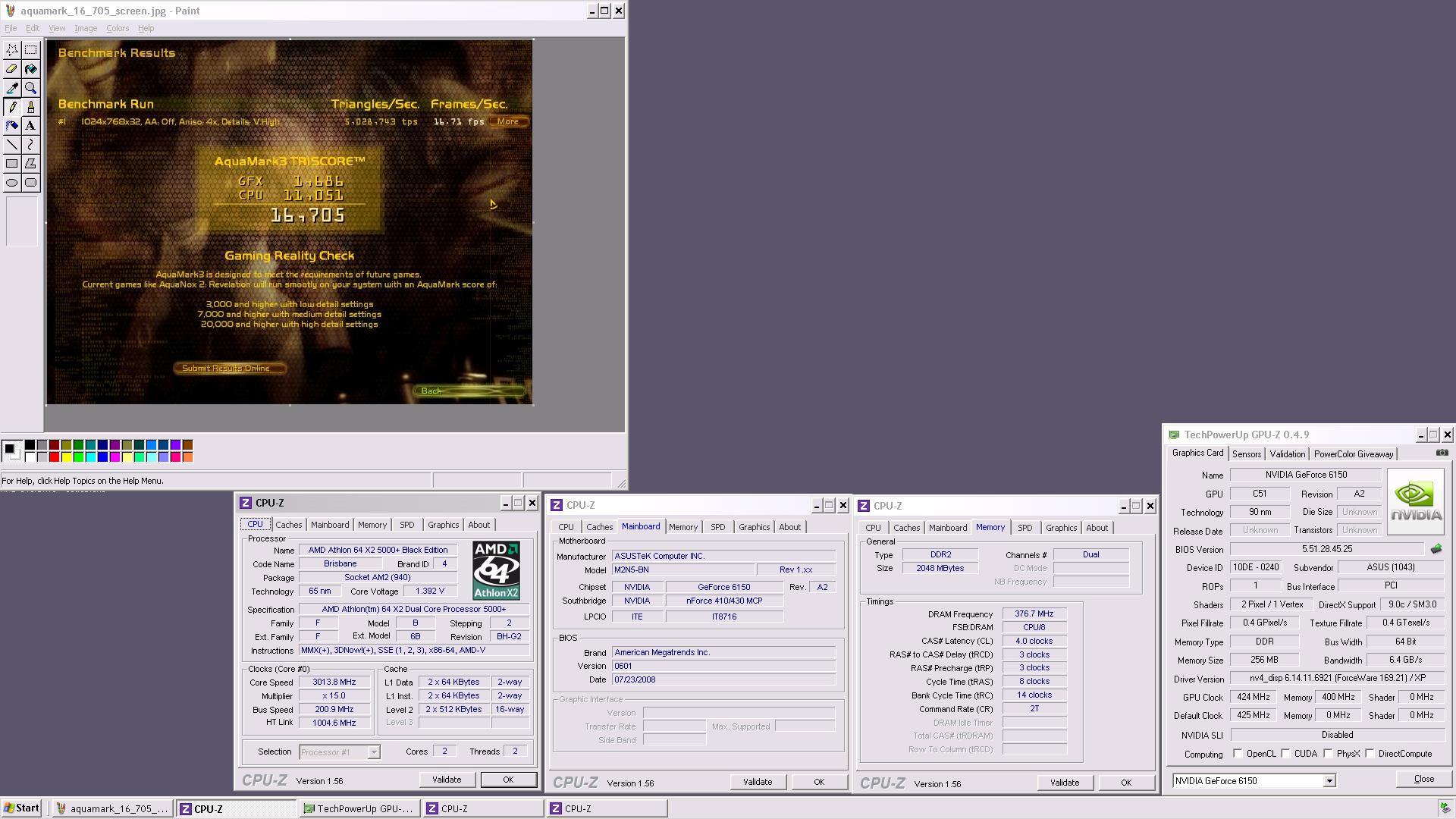Select the Magnifier tool in Paint

[31, 88]
